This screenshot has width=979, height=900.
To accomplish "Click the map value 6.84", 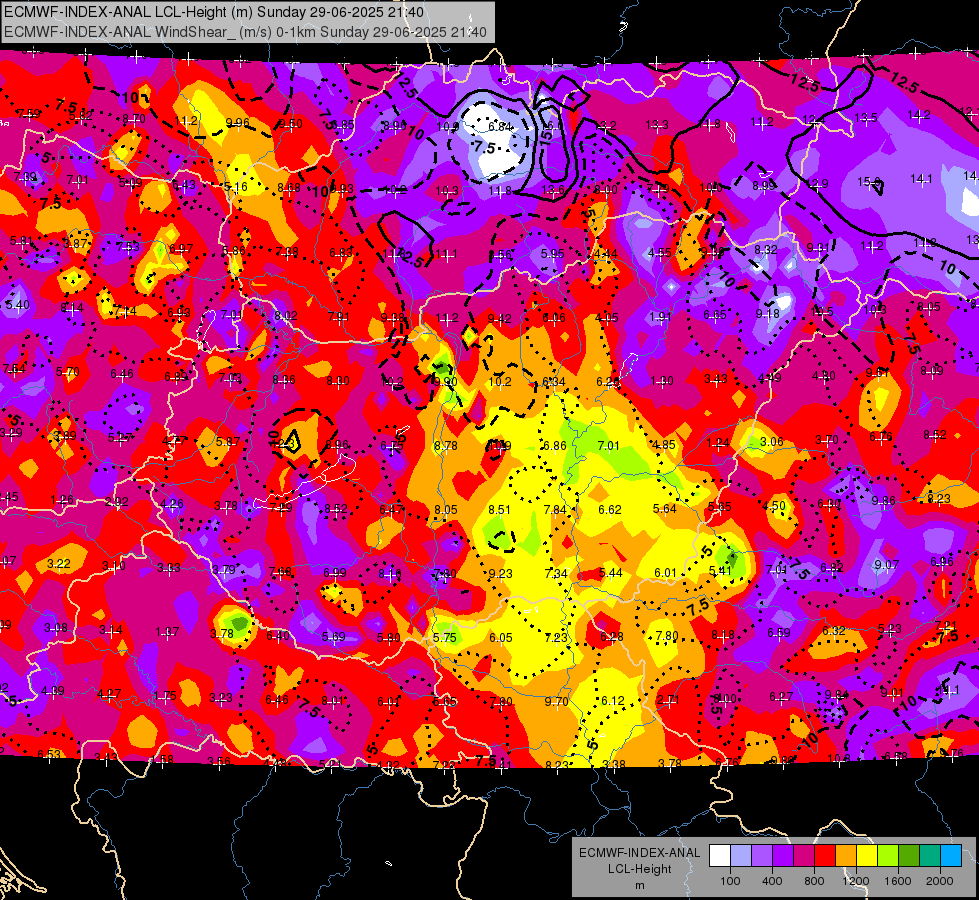I will (x=499, y=126).
